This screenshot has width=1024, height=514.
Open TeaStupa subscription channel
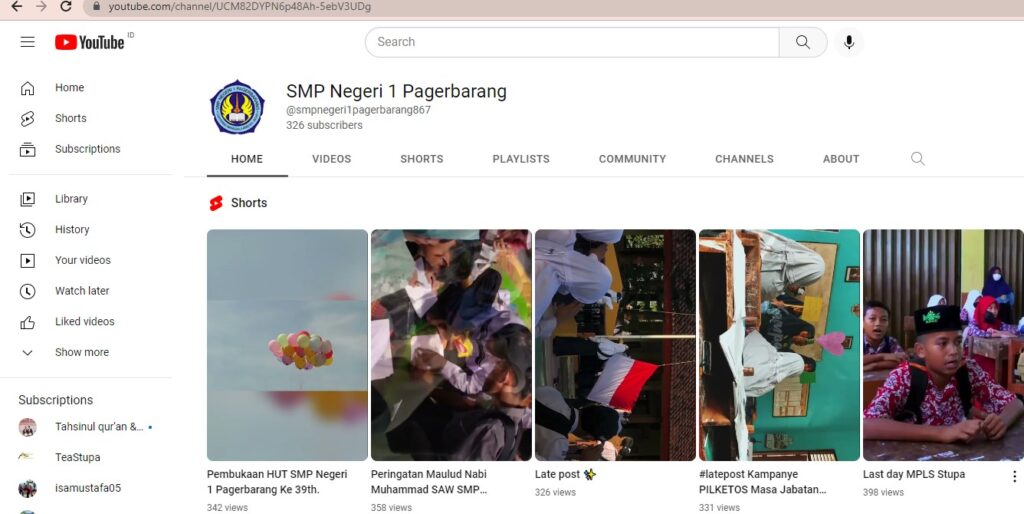point(77,457)
